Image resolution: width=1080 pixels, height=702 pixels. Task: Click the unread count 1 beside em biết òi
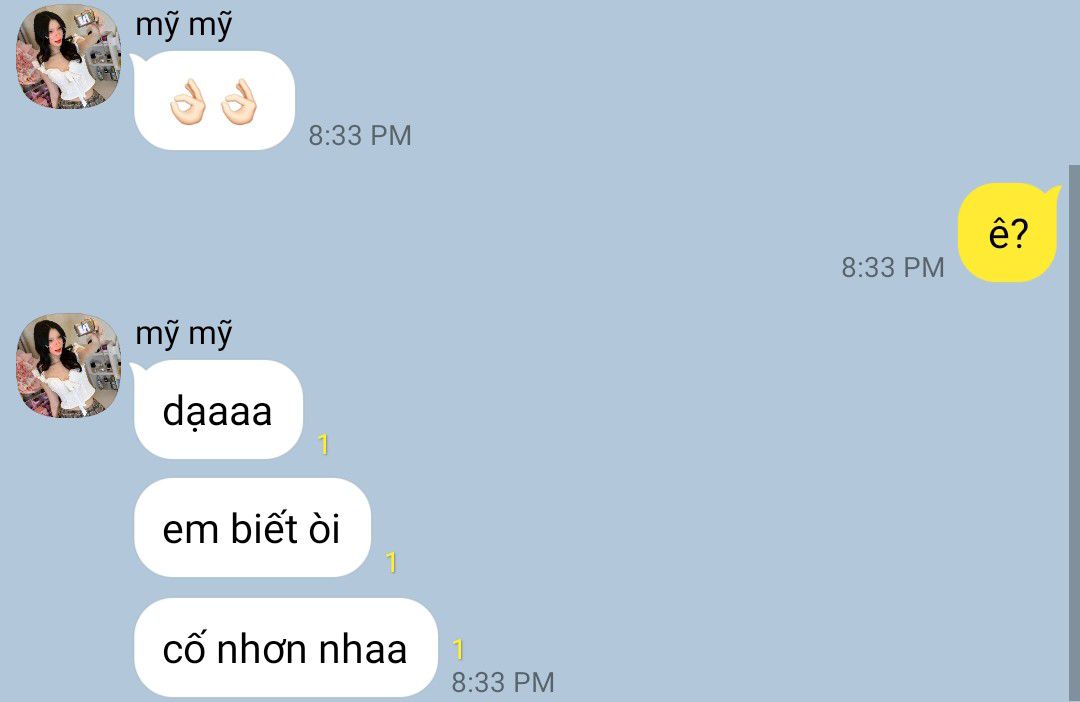(391, 563)
